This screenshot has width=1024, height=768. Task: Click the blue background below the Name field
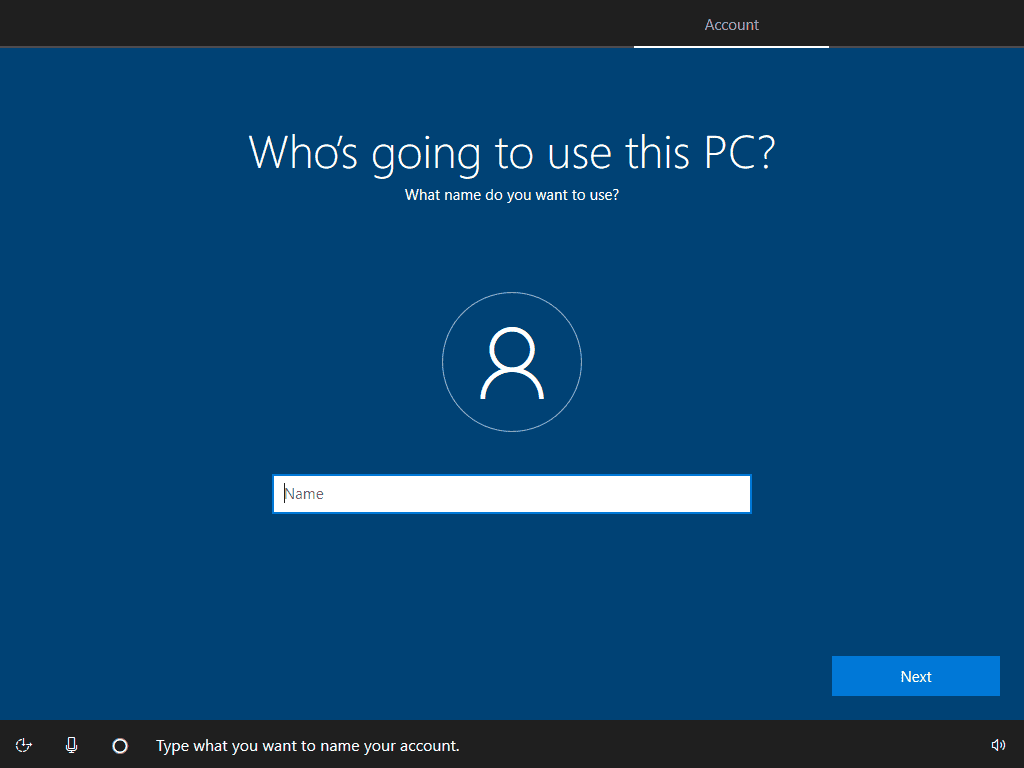coord(511,590)
